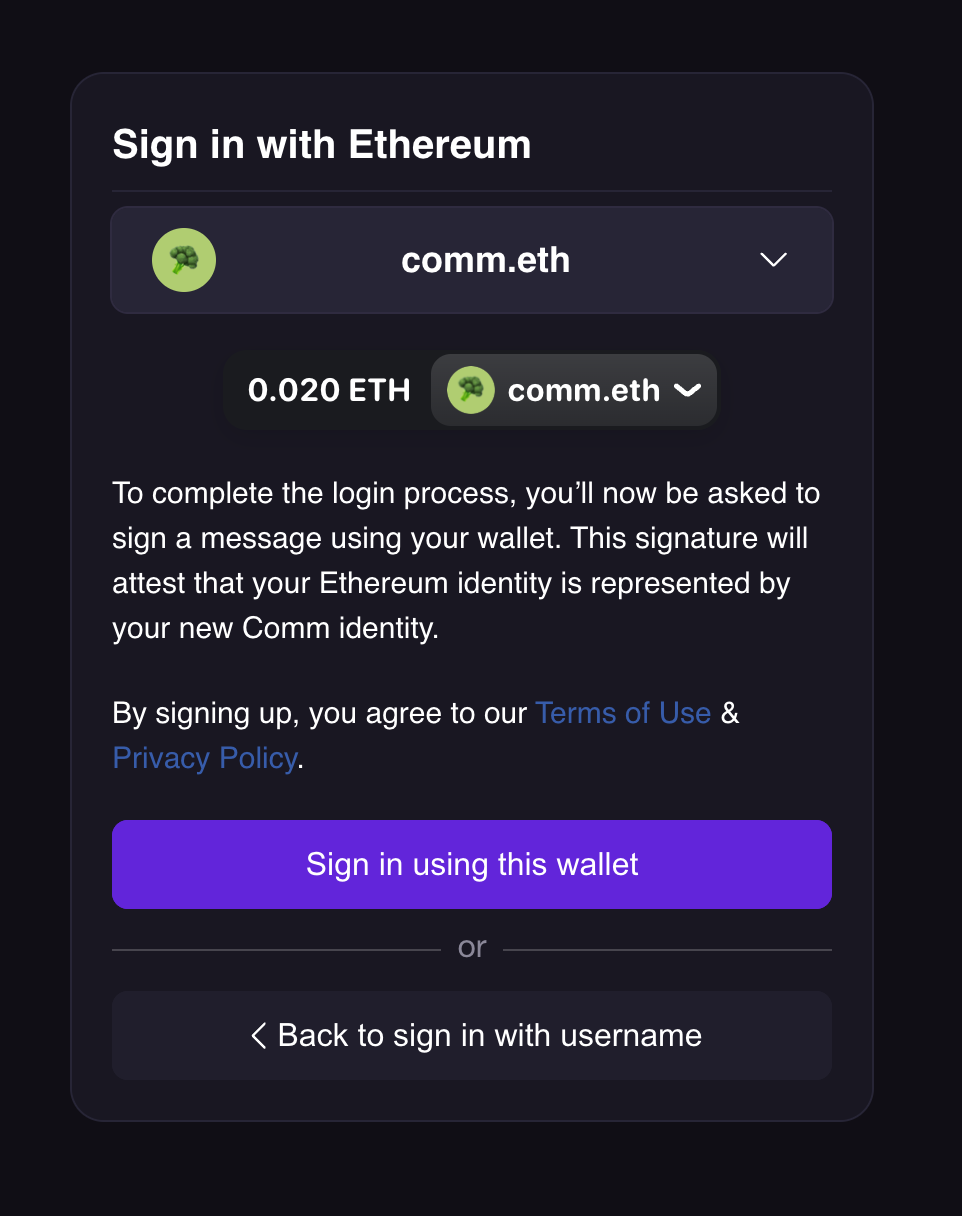Open the Terms of Use link
Viewport: 962px width, 1216px height.
623,713
